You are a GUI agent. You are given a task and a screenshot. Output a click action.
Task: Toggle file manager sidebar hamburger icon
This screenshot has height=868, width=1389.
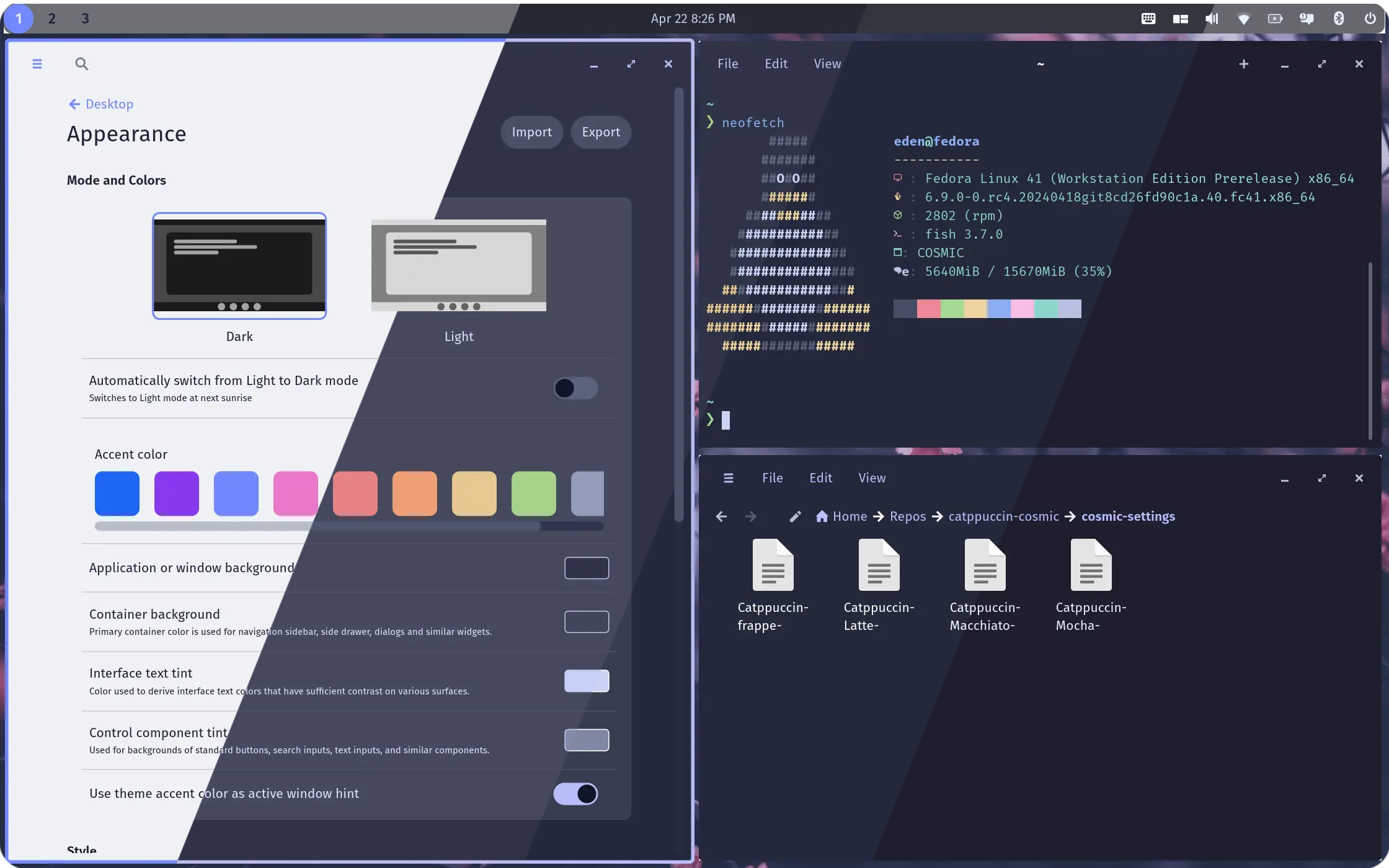click(729, 478)
